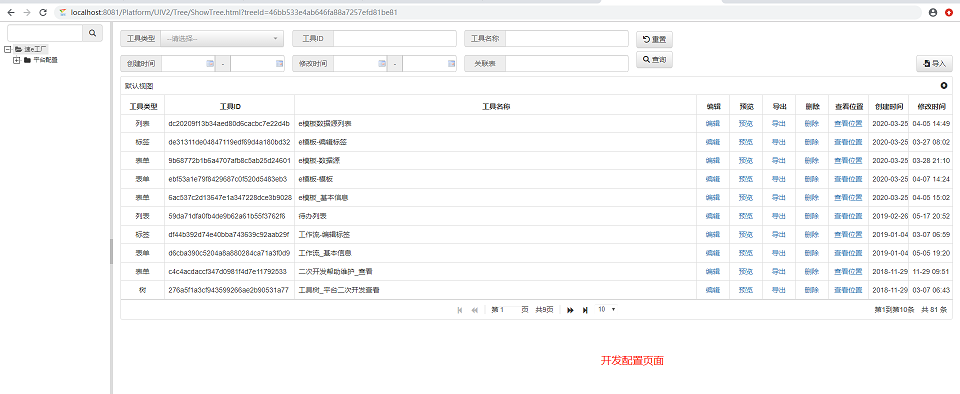
Task: Click the left panel splitter handle
Action: click(111, 251)
